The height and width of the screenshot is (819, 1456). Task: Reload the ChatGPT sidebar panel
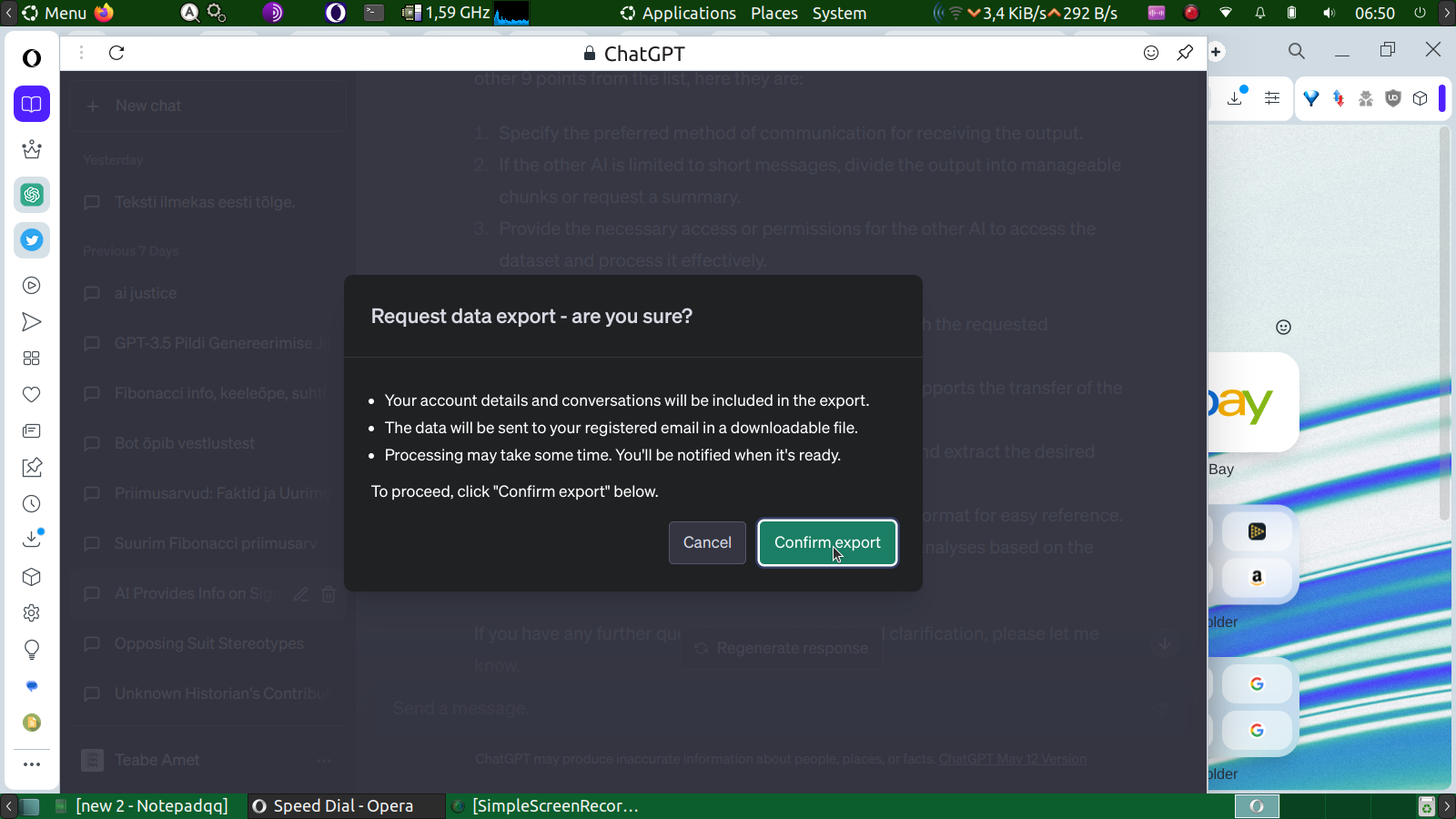coord(116,53)
